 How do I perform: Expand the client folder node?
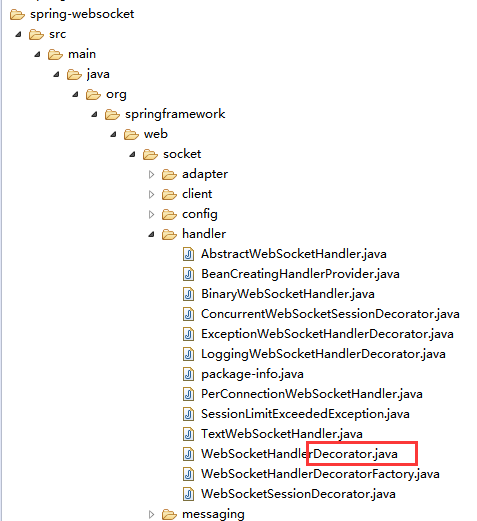tap(151, 194)
